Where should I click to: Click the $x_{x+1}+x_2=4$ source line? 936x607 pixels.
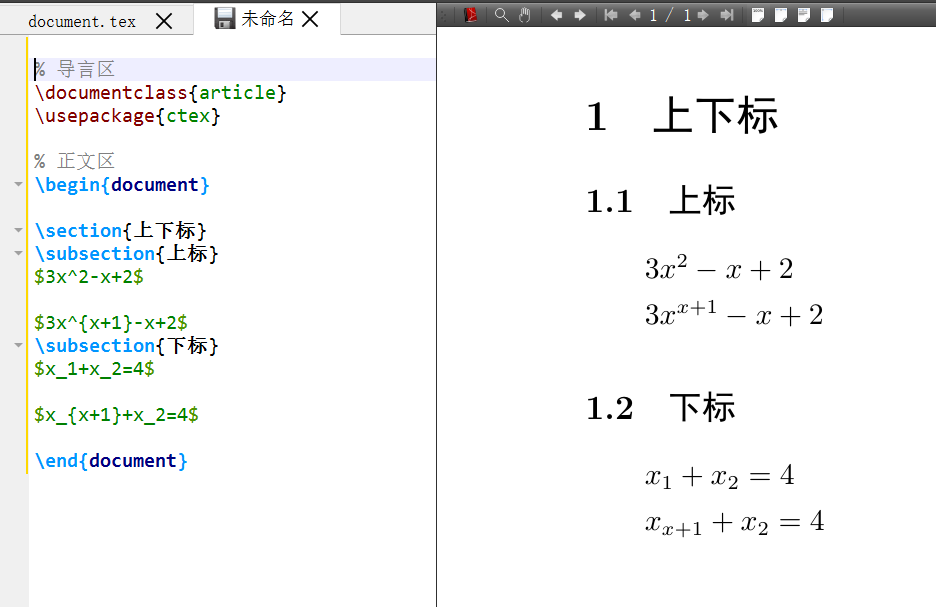tap(116, 414)
